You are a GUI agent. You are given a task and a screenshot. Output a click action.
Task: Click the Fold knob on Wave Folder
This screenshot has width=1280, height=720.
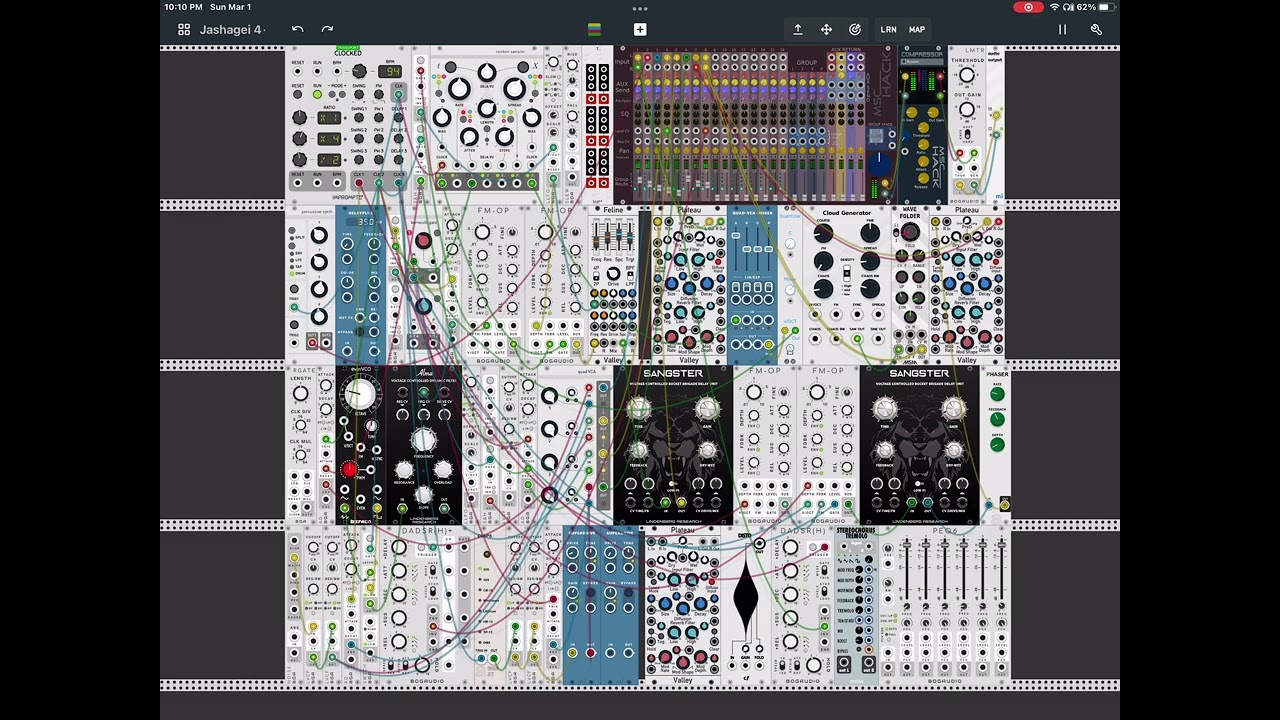[x=910, y=233]
